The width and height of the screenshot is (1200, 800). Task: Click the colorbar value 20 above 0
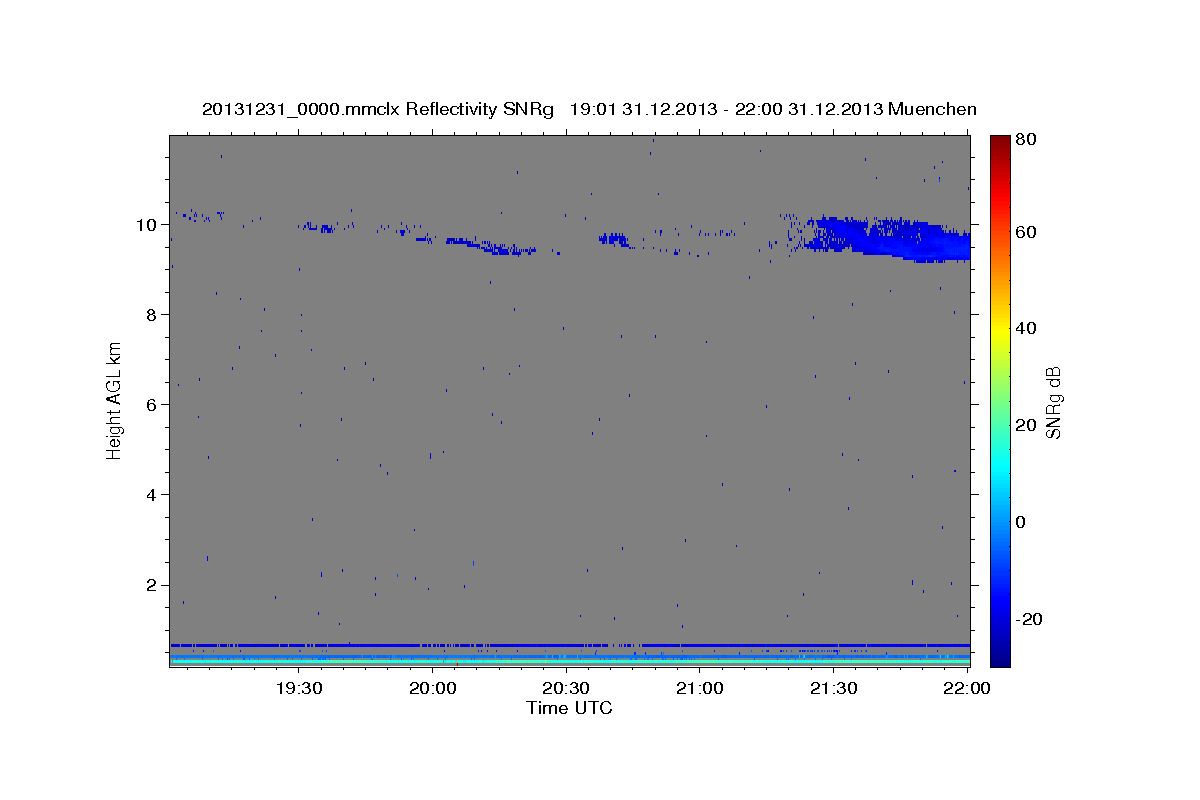tap(1027, 425)
